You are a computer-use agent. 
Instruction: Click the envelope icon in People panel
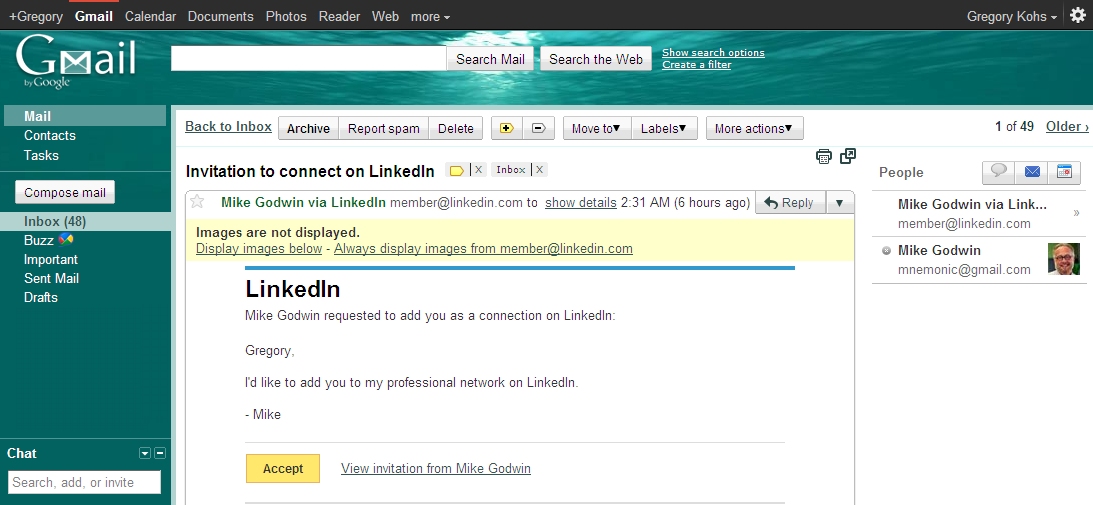coord(1032,172)
